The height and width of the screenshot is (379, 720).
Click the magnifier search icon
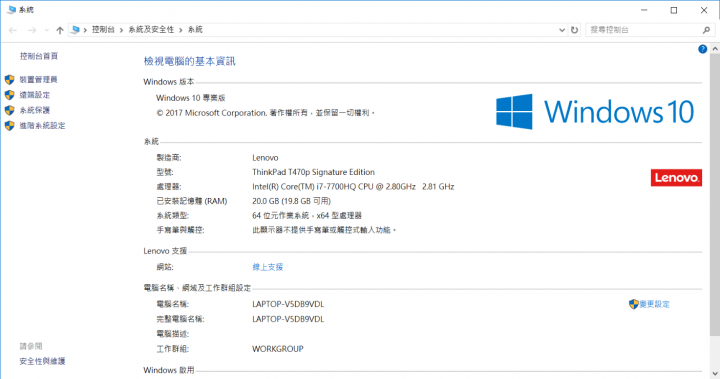(706, 30)
